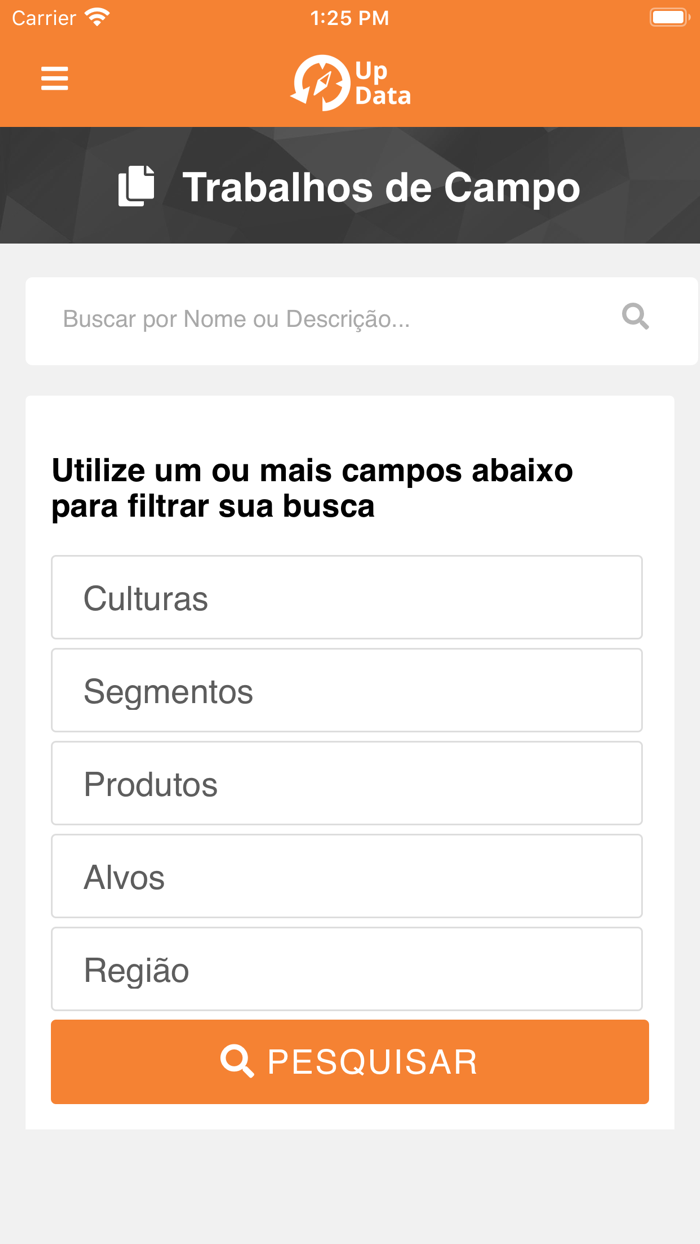
Task: Open the Segmentos dropdown
Action: pos(347,690)
